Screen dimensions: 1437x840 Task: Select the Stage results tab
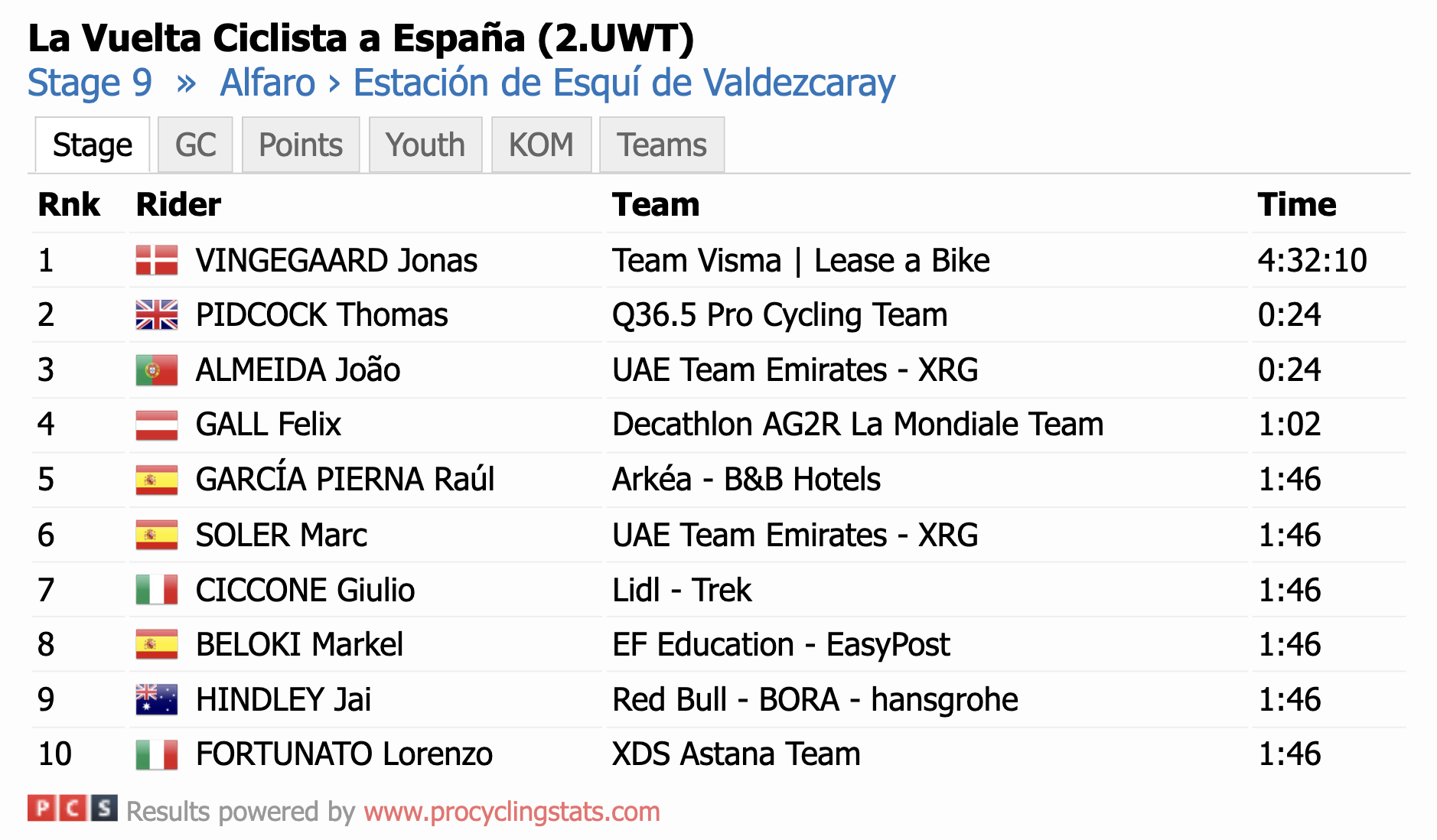pyautogui.click(x=93, y=145)
